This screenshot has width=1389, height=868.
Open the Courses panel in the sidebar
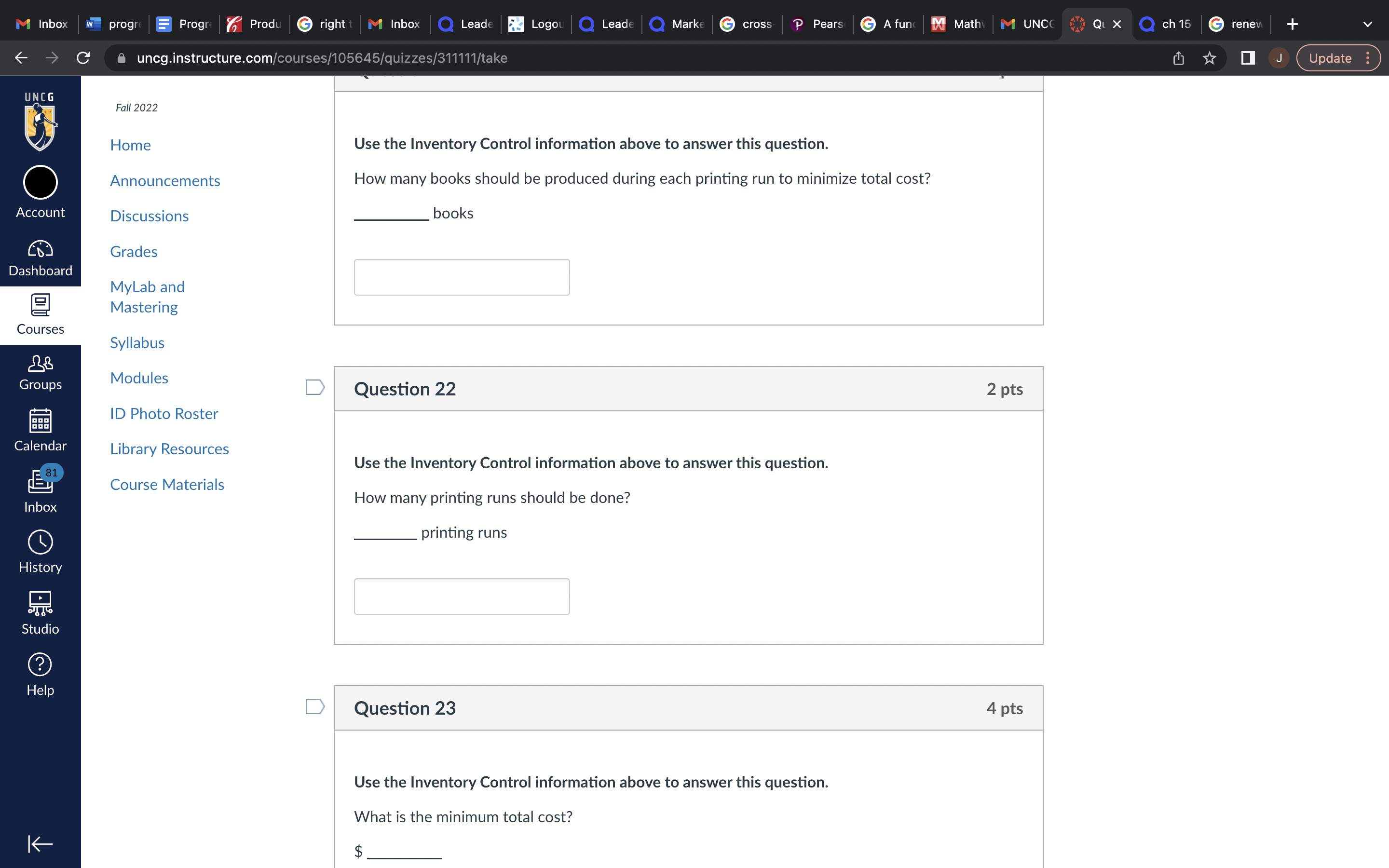[40, 313]
